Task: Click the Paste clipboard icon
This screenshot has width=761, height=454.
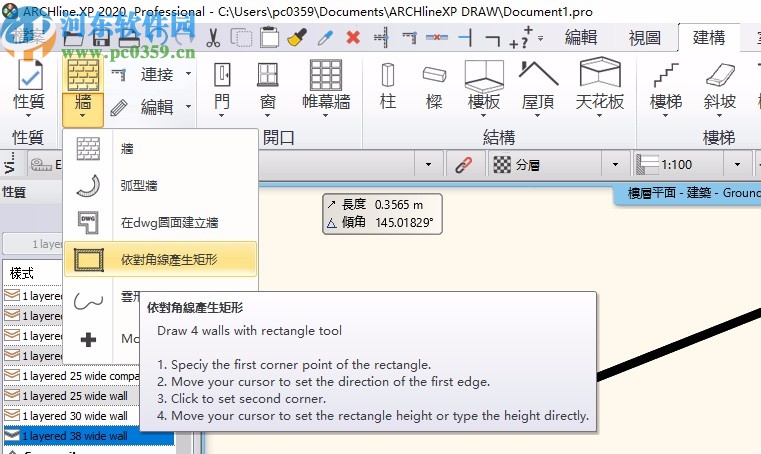Action: tap(269, 37)
